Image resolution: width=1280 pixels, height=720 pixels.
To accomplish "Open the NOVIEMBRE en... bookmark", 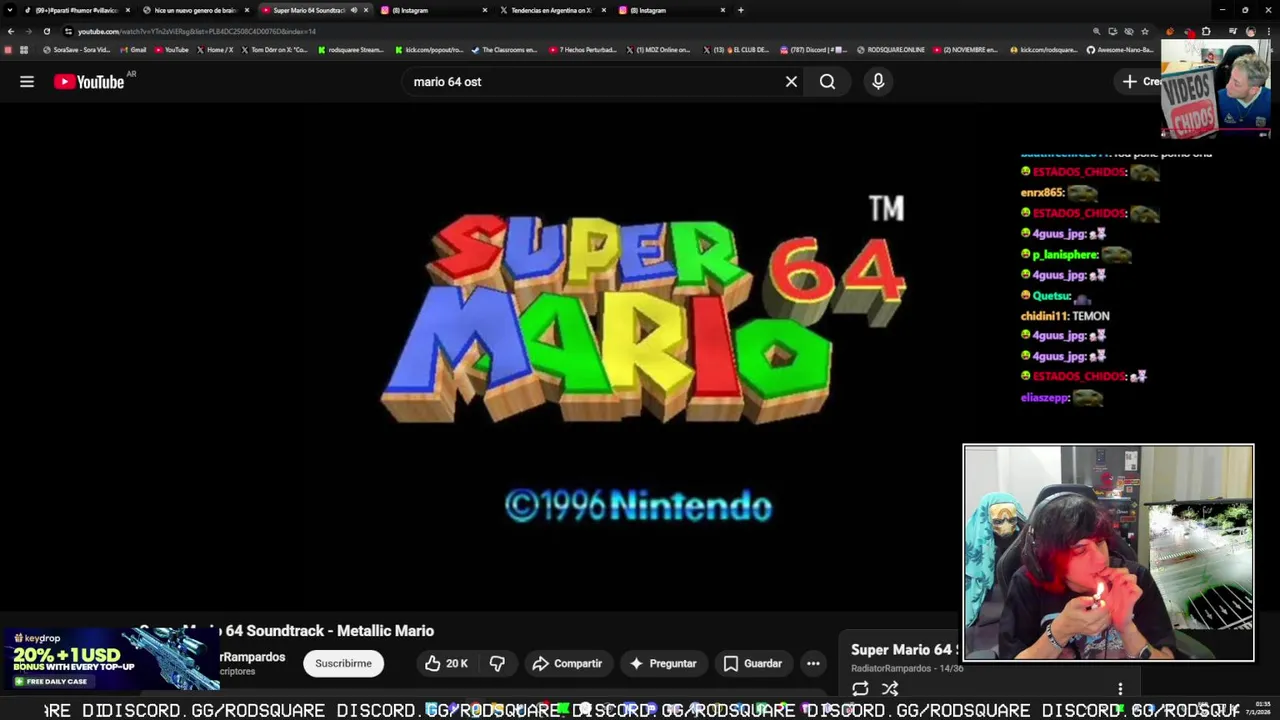I will click(x=967, y=50).
